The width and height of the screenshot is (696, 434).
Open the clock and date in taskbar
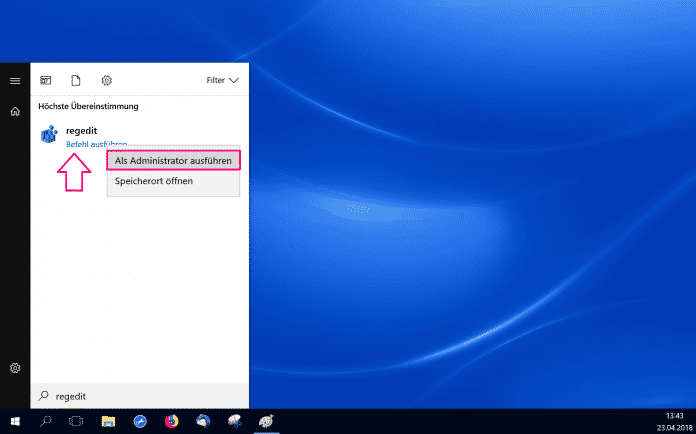point(664,422)
